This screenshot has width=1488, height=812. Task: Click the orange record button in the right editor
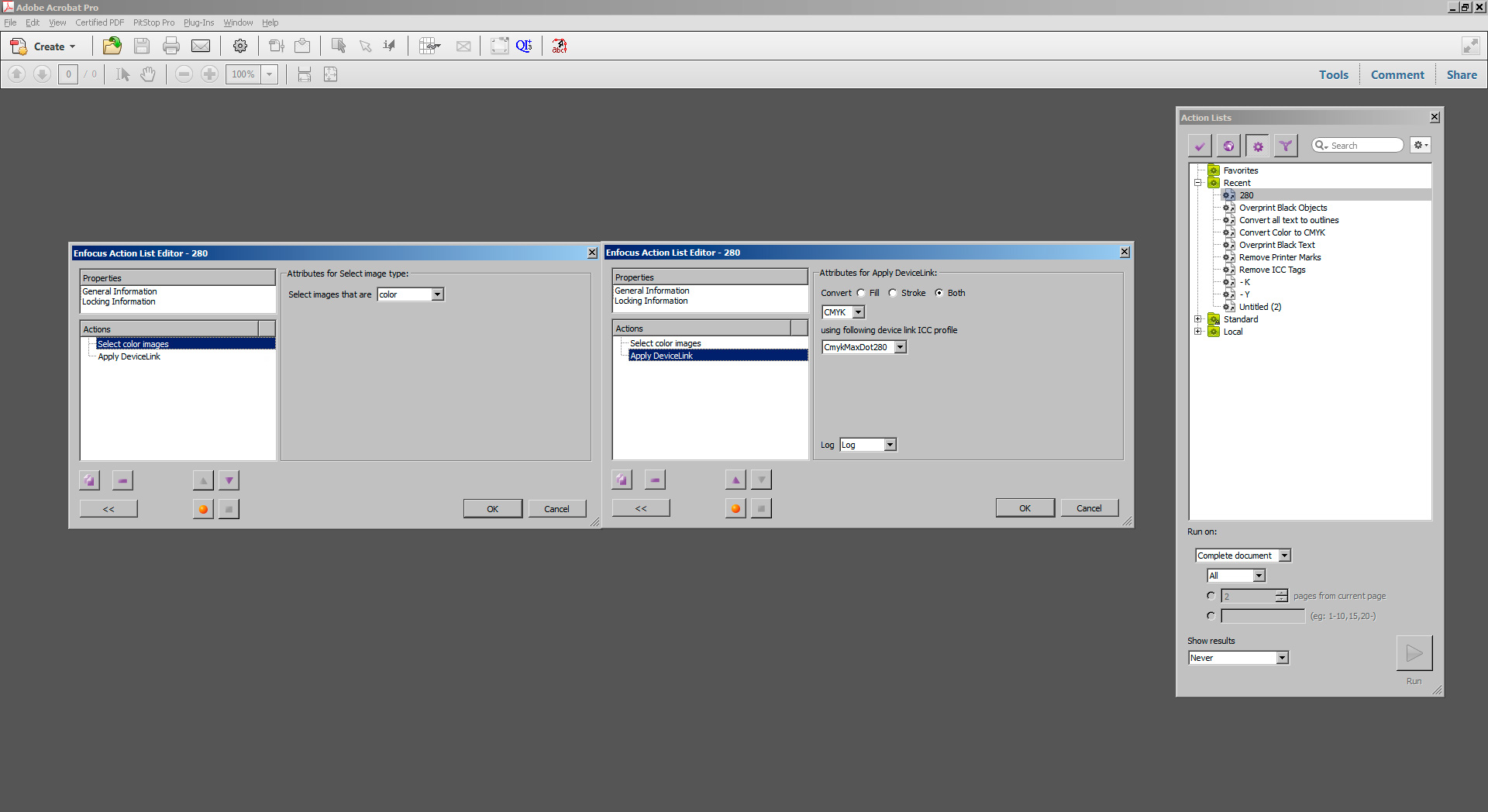(735, 508)
